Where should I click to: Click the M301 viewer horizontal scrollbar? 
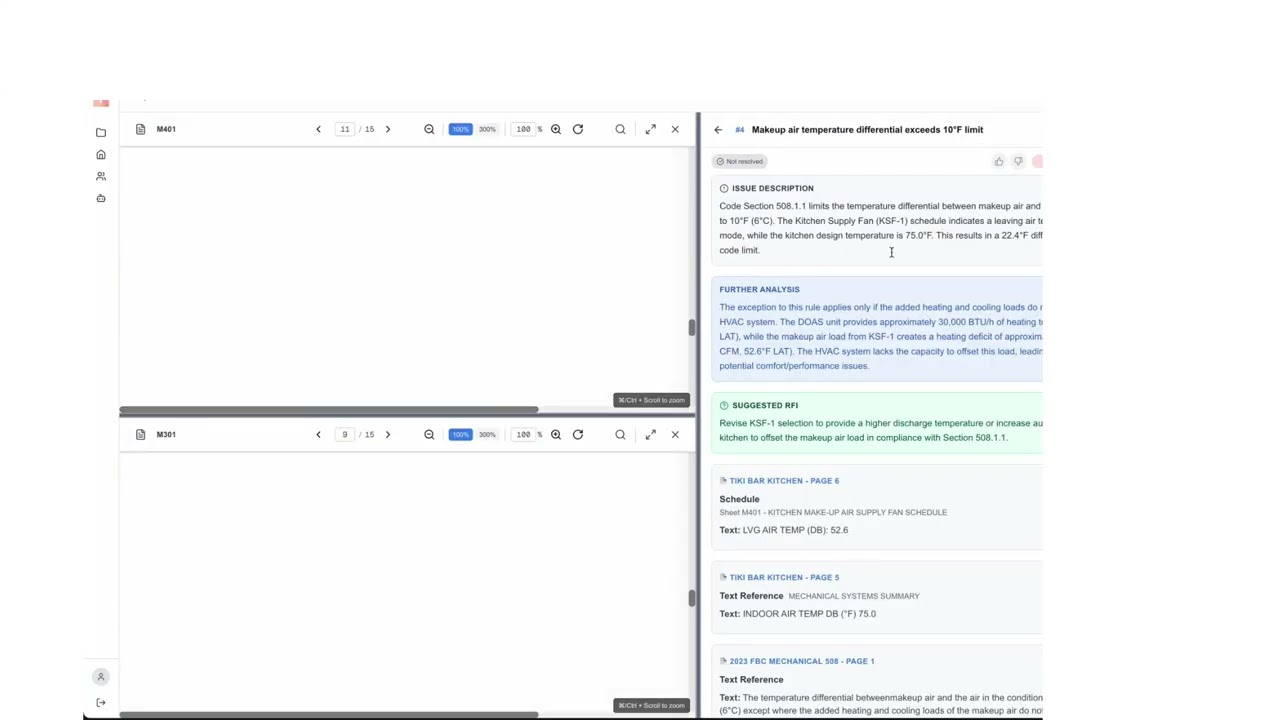pos(329,715)
